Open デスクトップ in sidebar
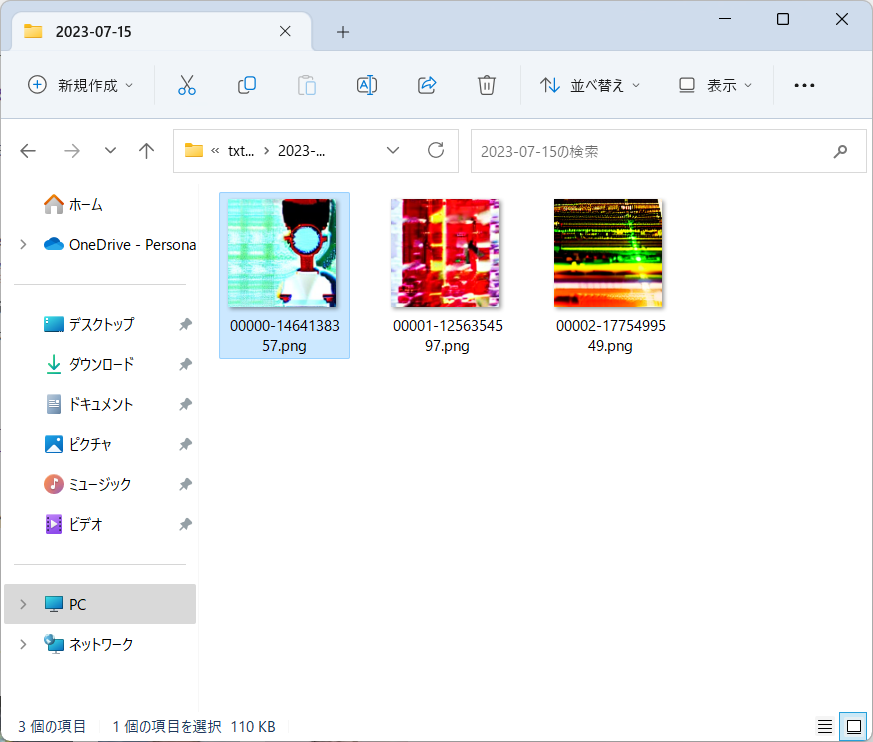The image size is (873, 742). click(x=89, y=324)
